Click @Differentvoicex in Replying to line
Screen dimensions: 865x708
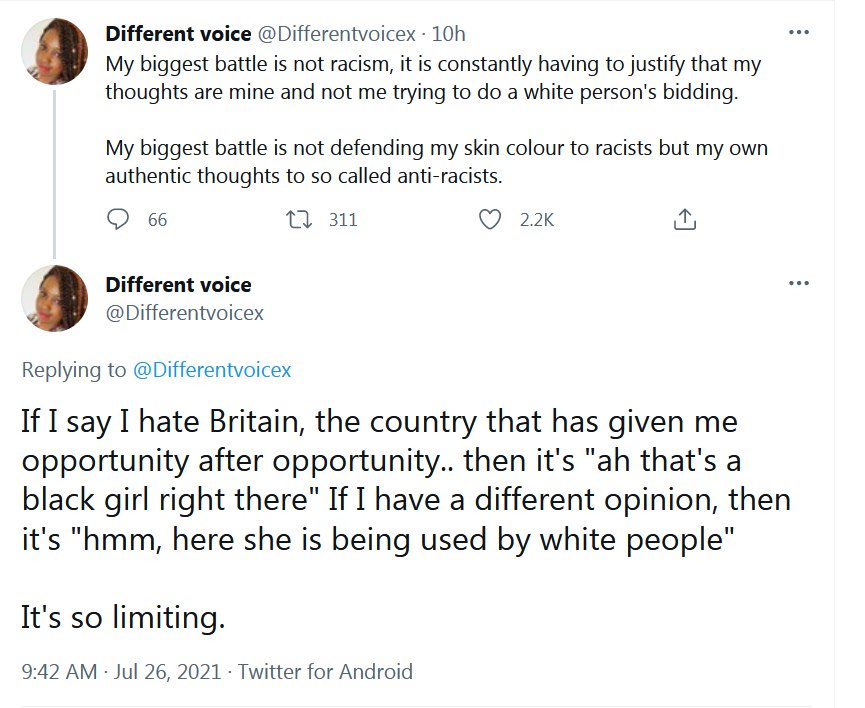point(212,370)
